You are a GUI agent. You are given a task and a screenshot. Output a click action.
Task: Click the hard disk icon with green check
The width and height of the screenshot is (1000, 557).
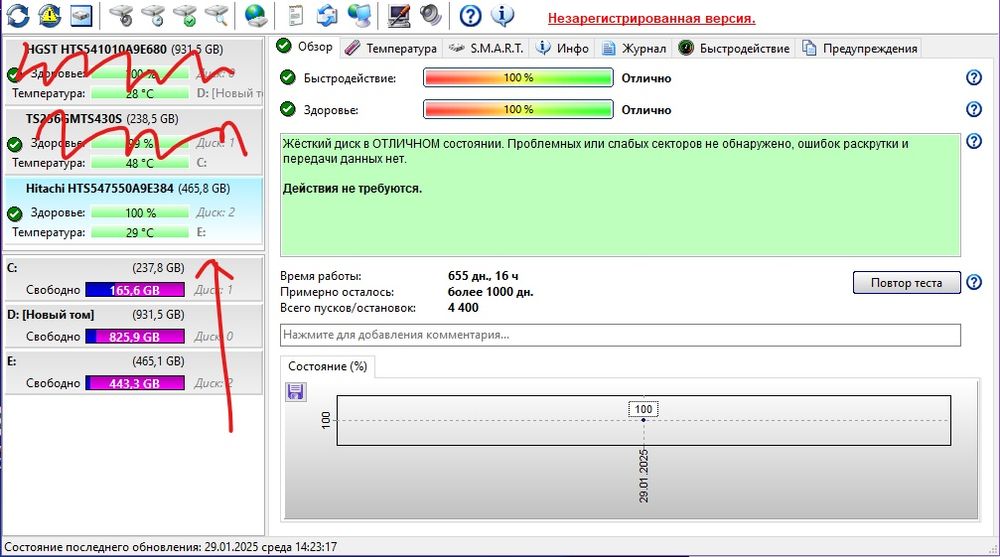[x=185, y=15]
